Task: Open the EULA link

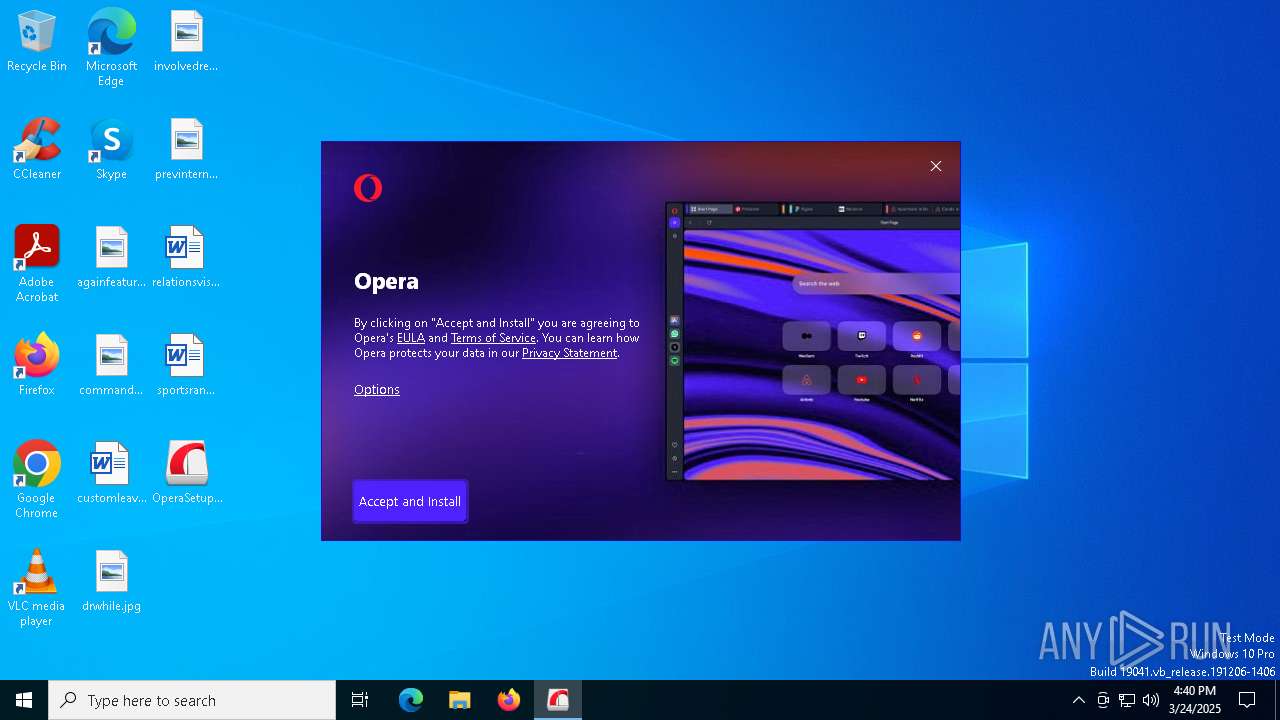Action: (411, 338)
